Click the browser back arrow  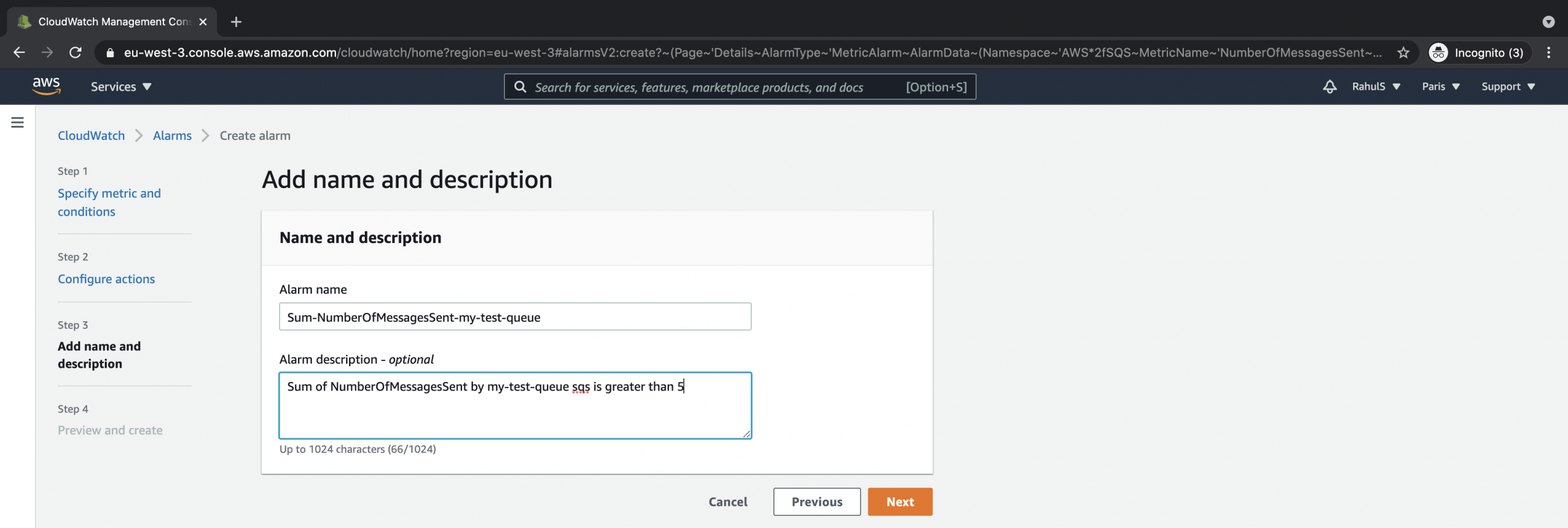[19, 53]
